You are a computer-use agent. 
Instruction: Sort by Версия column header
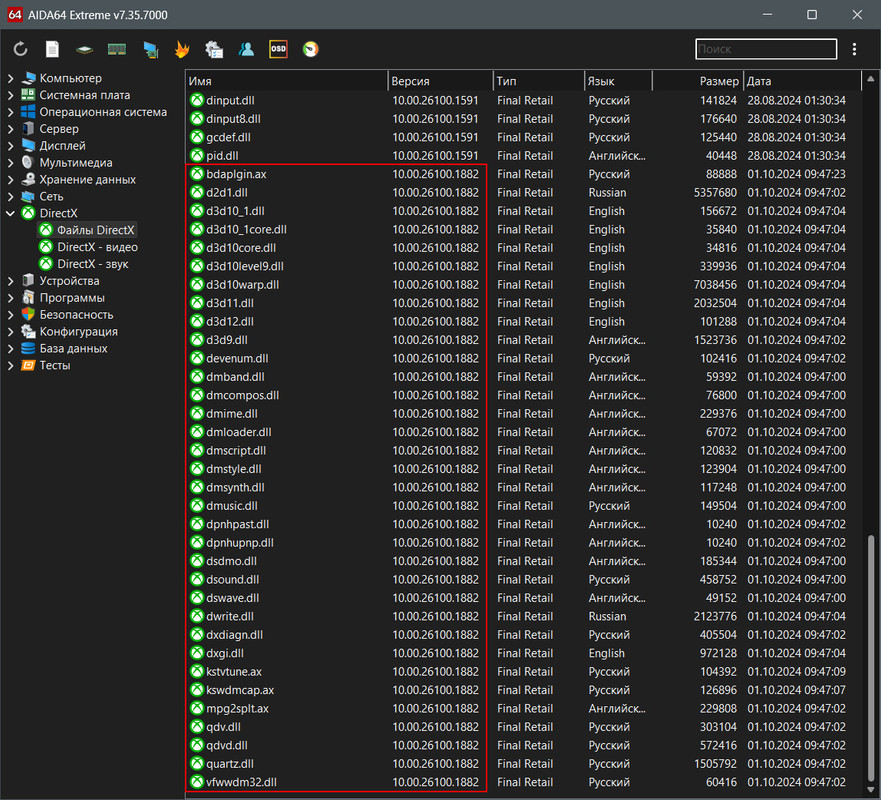coord(440,81)
